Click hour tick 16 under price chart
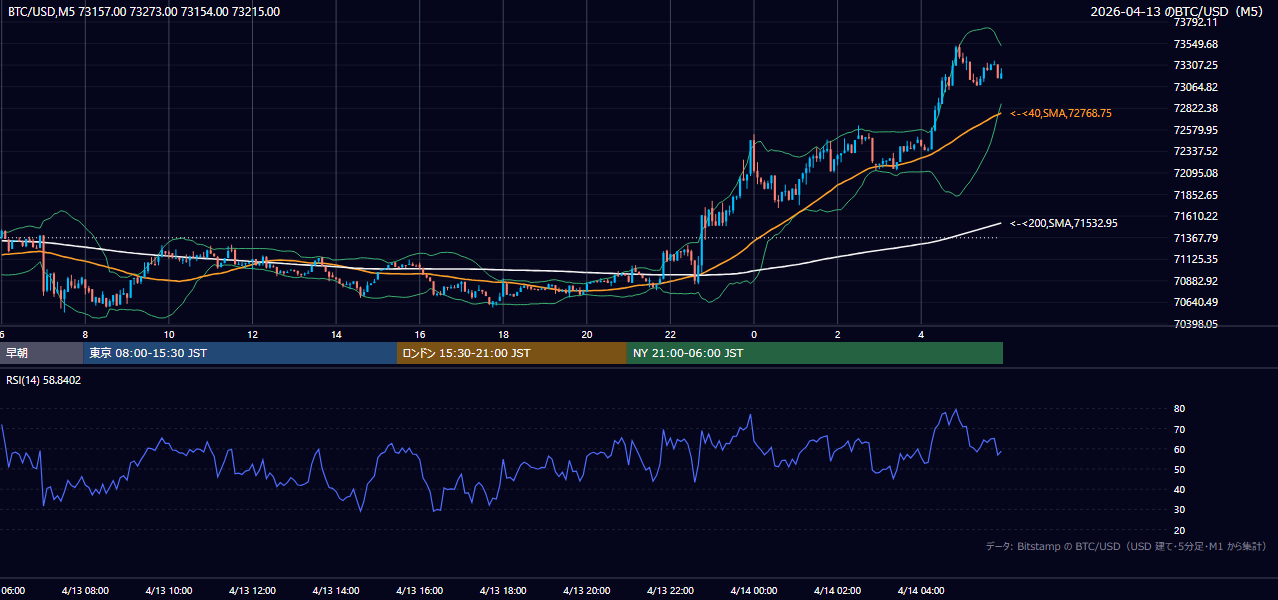 [420, 334]
